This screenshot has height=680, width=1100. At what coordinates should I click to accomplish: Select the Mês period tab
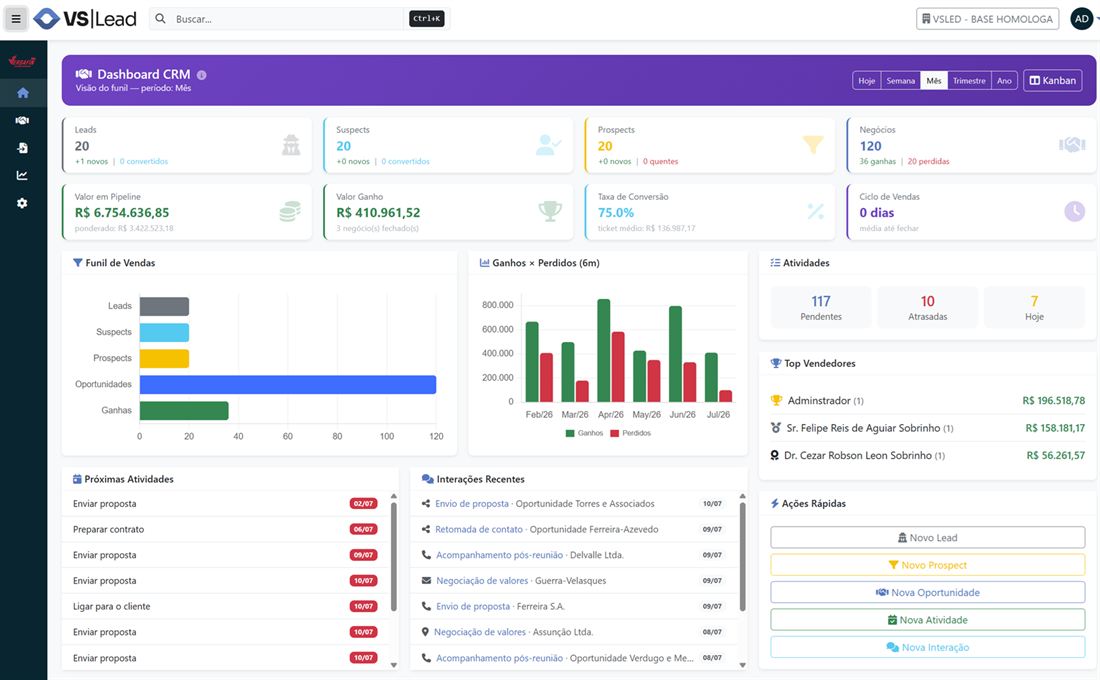(x=934, y=81)
